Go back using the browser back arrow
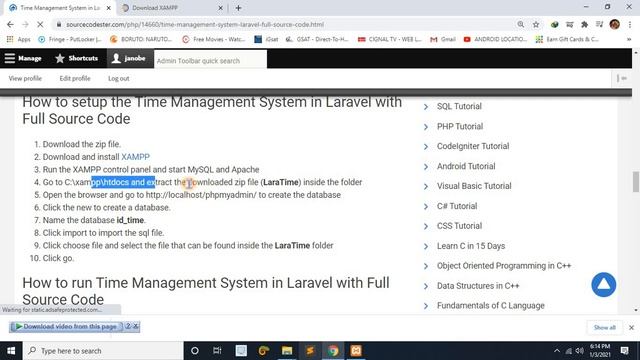Screen dimensions: 640x360 pyautogui.click(x=10, y=24)
